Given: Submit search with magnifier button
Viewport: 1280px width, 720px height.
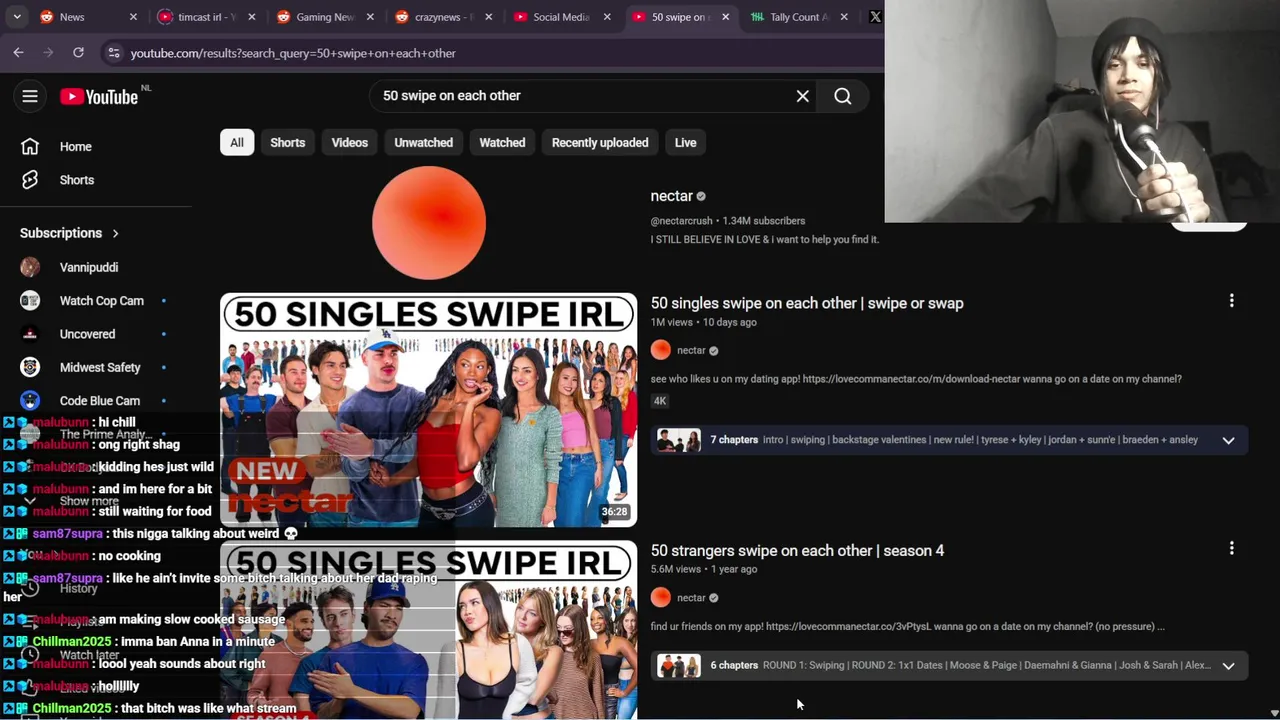Looking at the screenshot, I should (843, 96).
